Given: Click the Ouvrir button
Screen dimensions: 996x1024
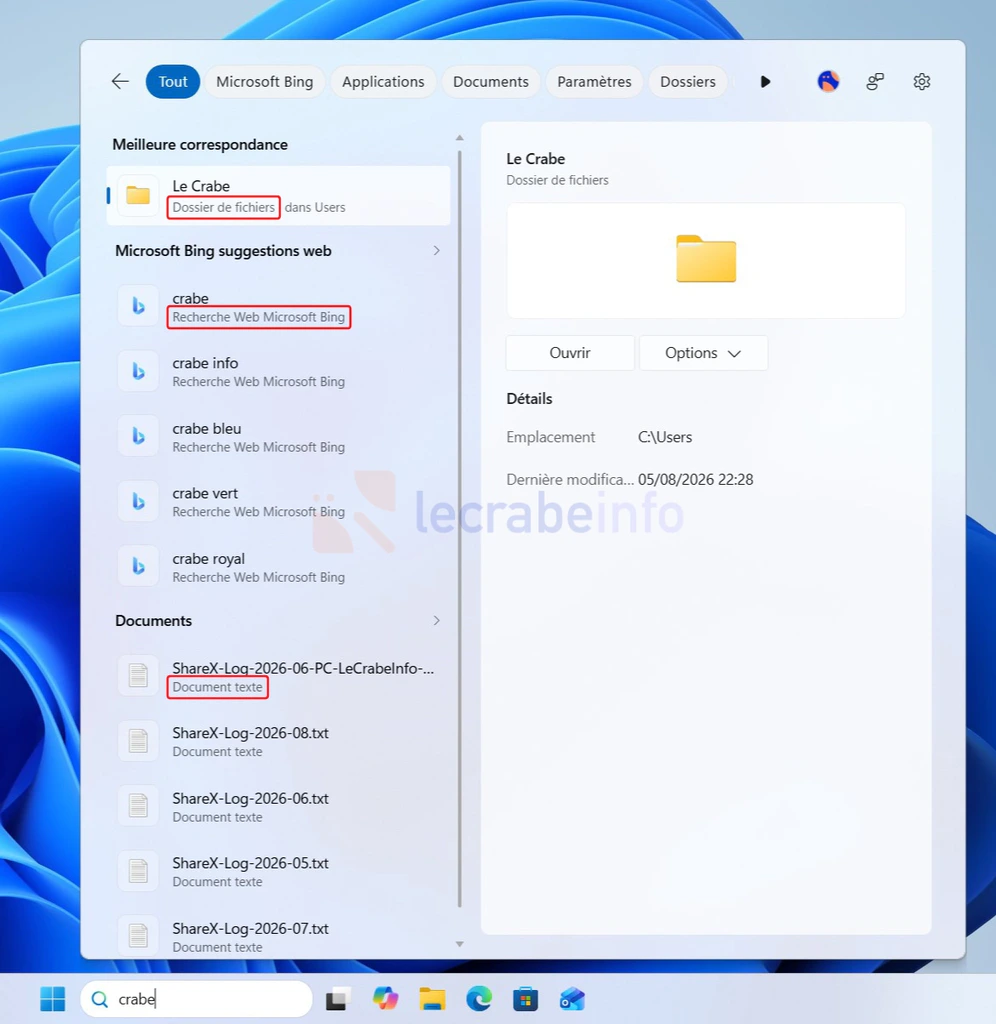Looking at the screenshot, I should click(570, 353).
